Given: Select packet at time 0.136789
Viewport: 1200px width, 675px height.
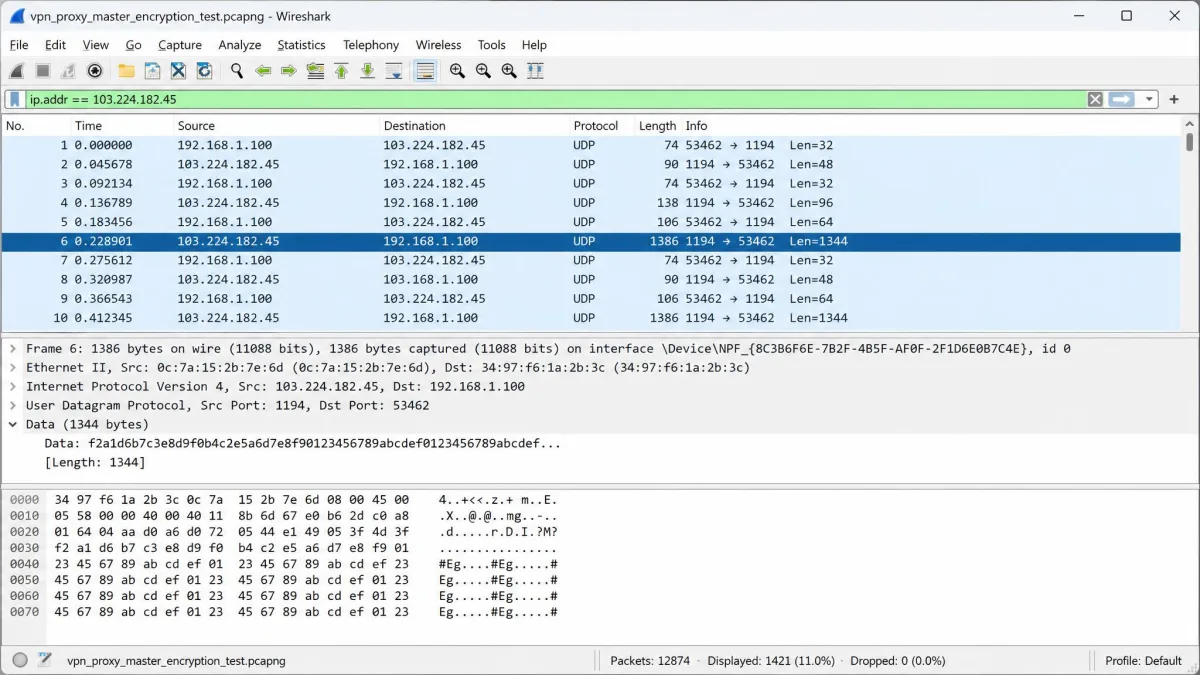Looking at the screenshot, I should [x=591, y=203].
